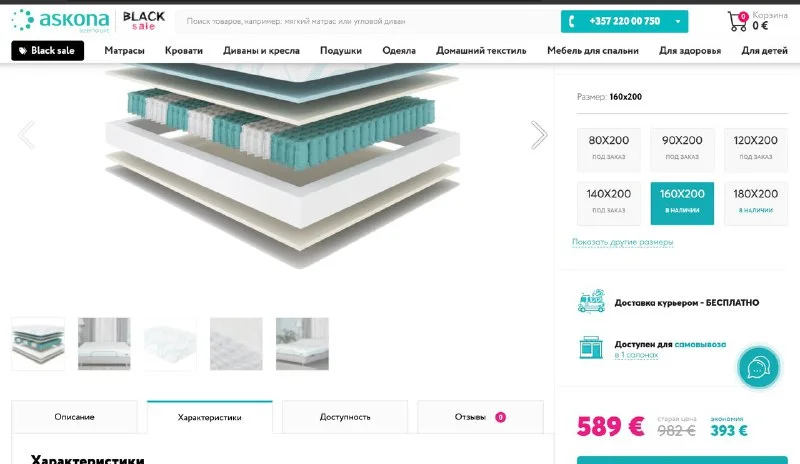Click the store pickup icon

point(591,348)
